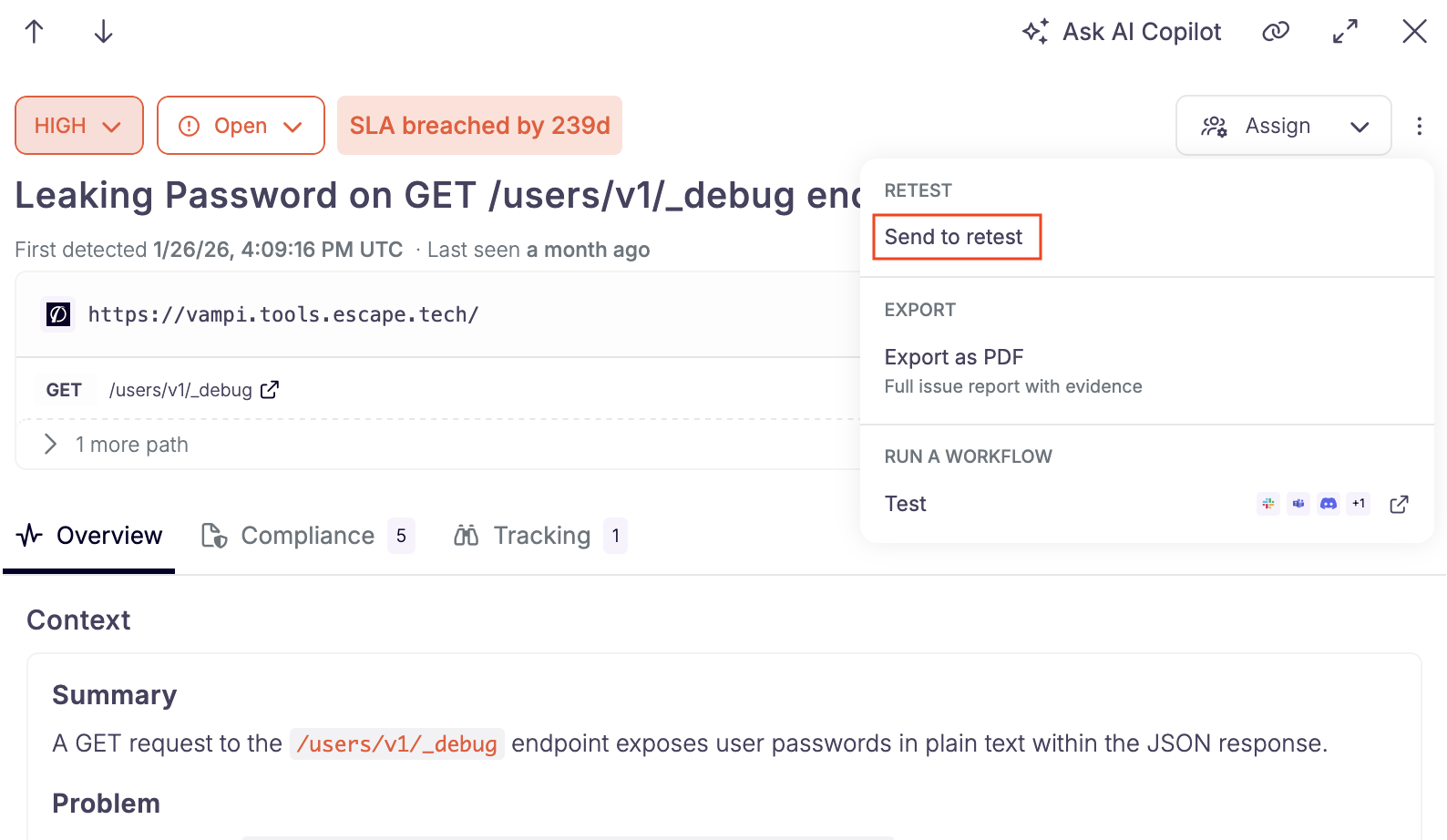Open HIGH severity dropdown
This screenshot has height=840, width=1447.
pyautogui.click(x=79, y=126)
